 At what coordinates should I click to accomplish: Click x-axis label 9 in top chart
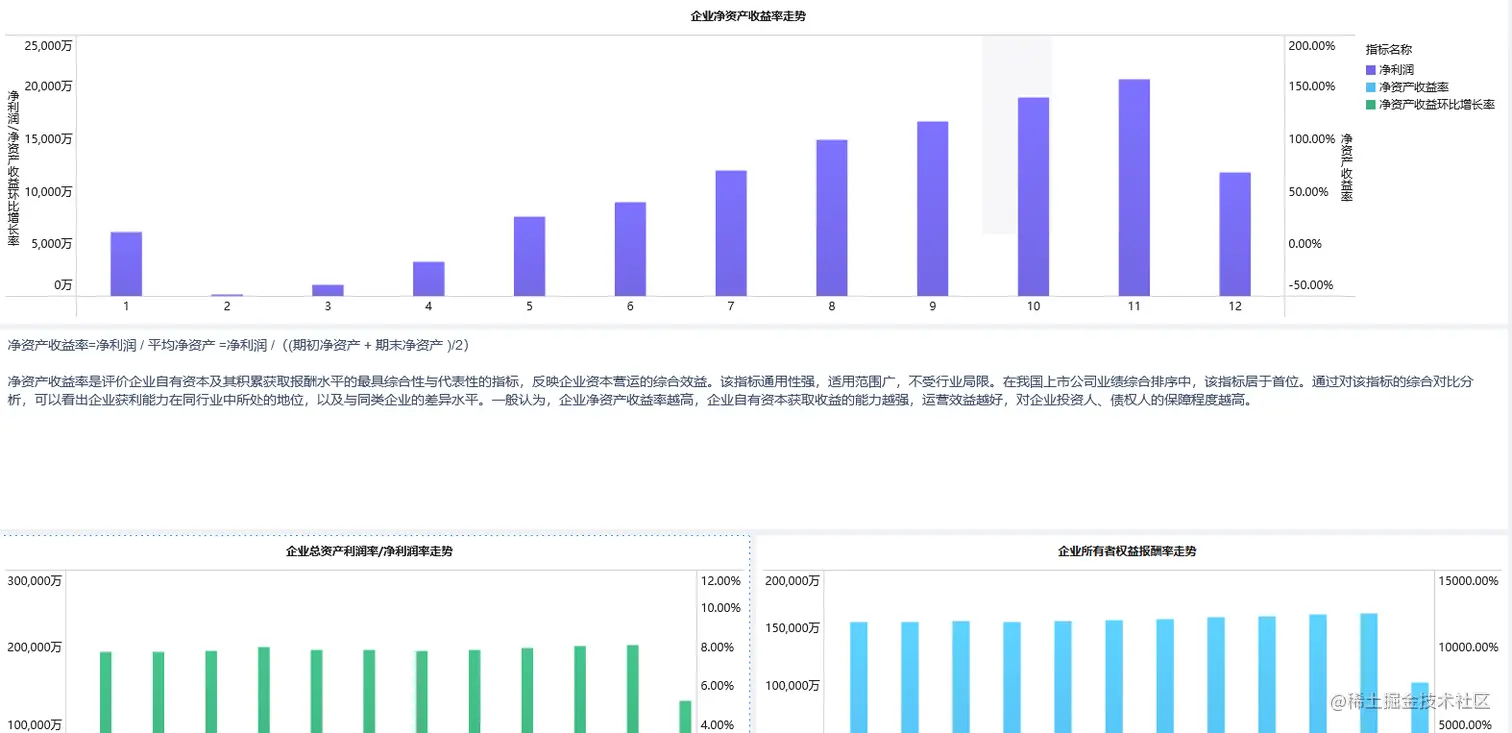[932, 306]
